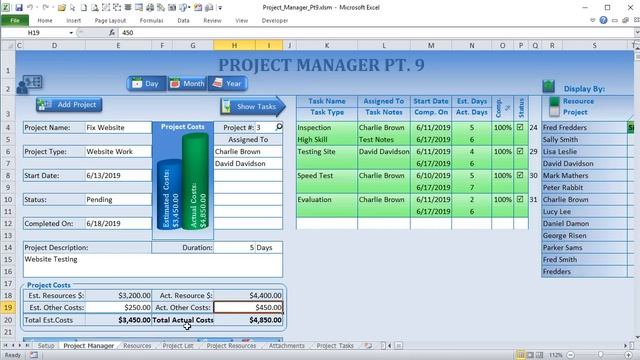This screenshot has height=360, width=640.
Task: Switch to the Project Tasks sheet tab
Action: [335, 346]
